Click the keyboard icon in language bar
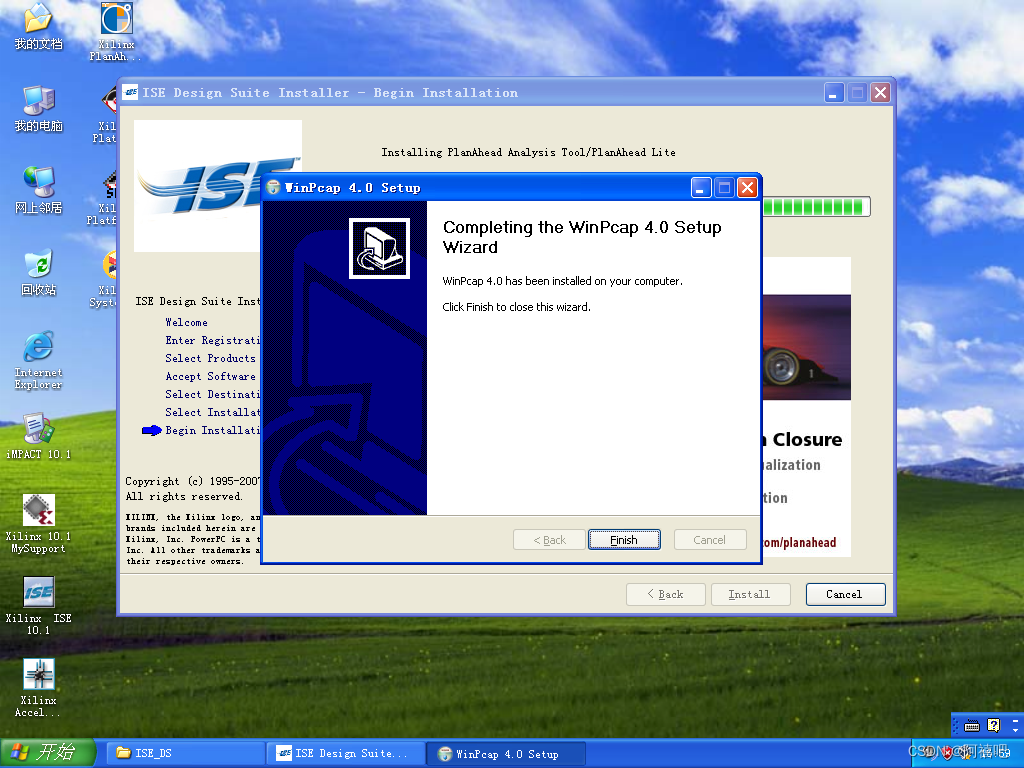The width and height of the screenshot is (1024, 768). 972,726
